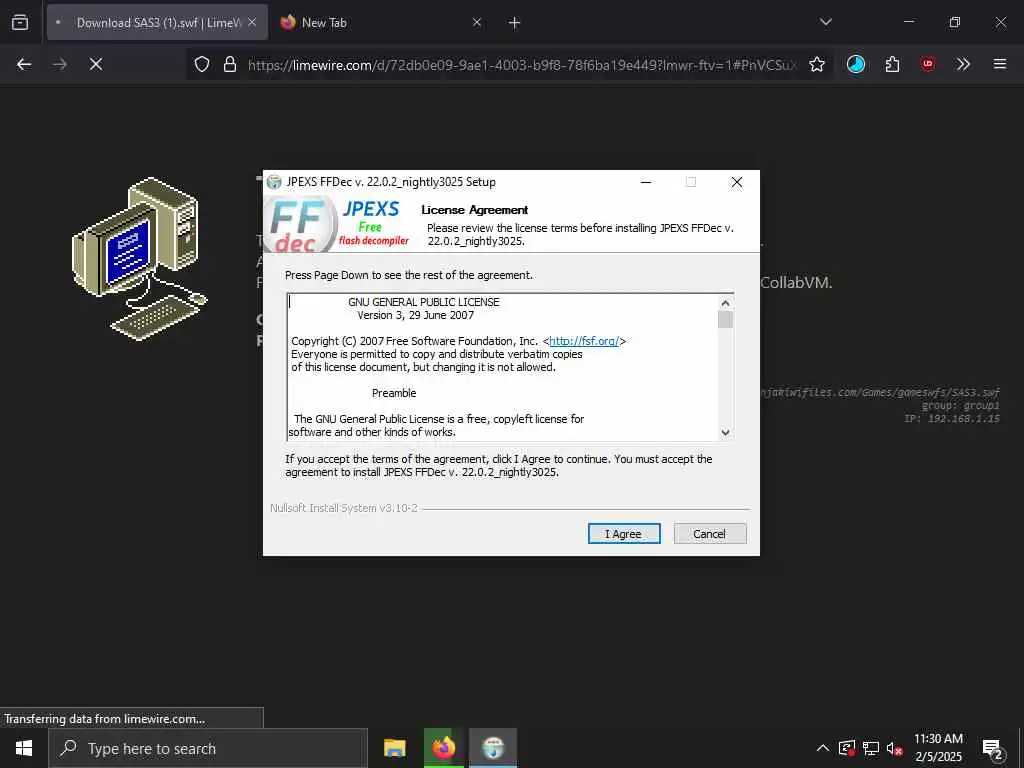Click the license scrollbar down arrow
The width and height of the screenshot is (1024, 768).
[x=725, y=432]
